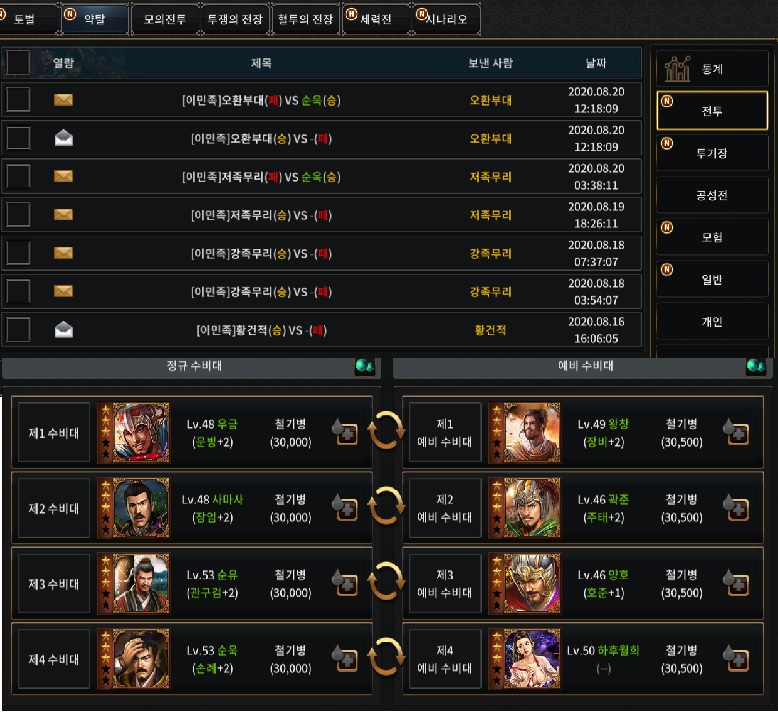
Task: Switch to the 약탈 tab
Action: pos(95,19)
